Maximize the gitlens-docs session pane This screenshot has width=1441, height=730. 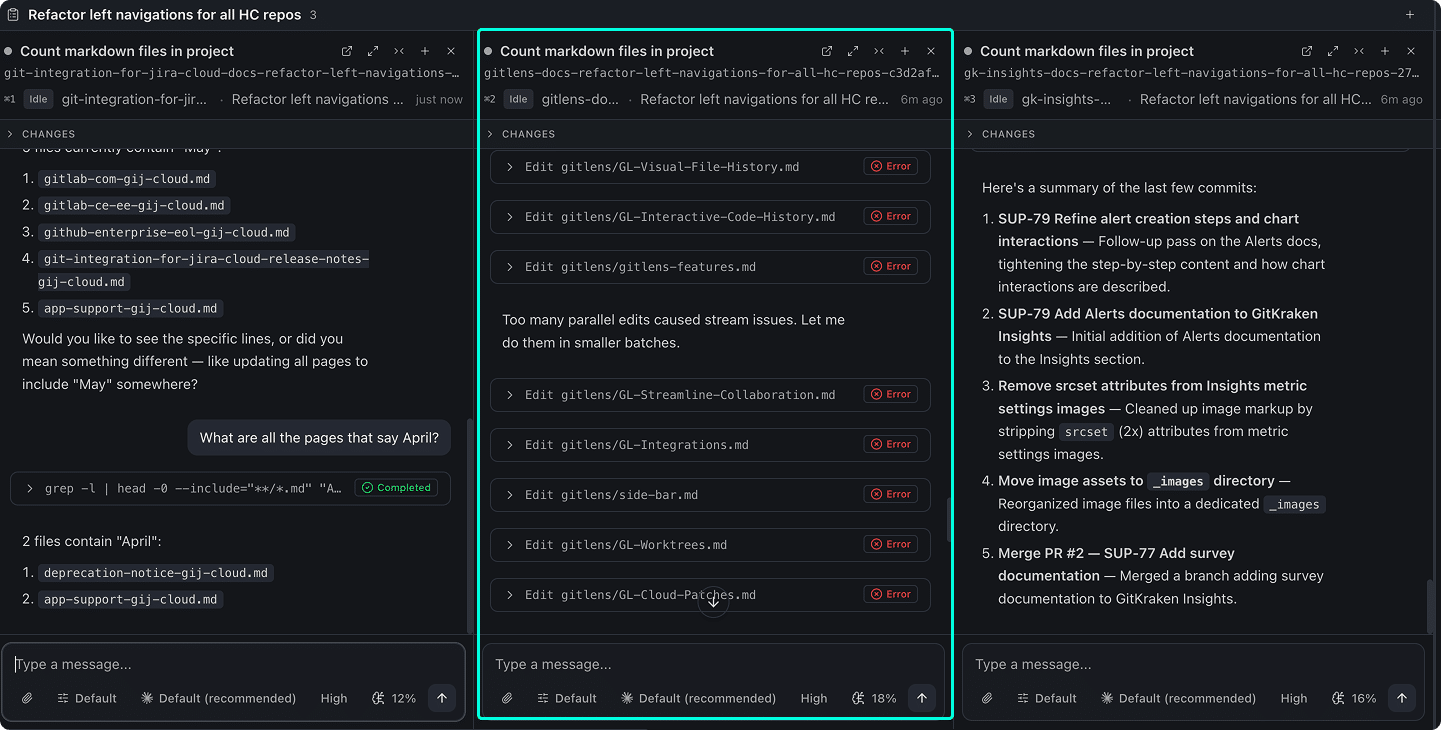(853, 51)
